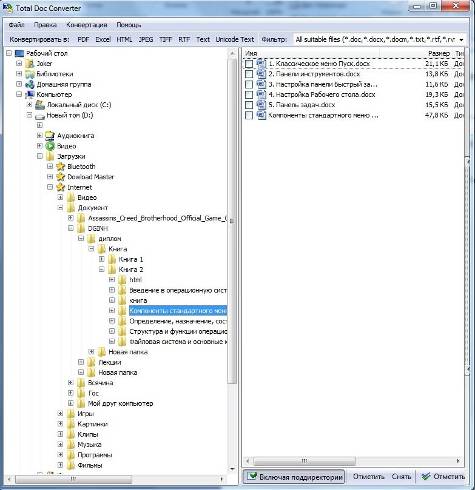The width and height of the screenshot is (475, 490).
Task: Click the docx icon of 3. Настройка панели
Action: (261, 84)
